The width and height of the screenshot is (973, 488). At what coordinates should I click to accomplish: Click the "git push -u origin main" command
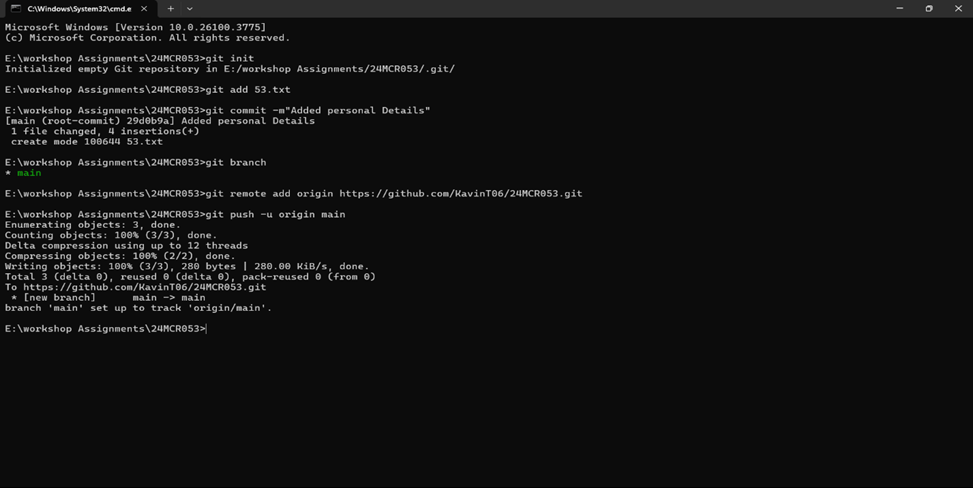coord(276,214)
